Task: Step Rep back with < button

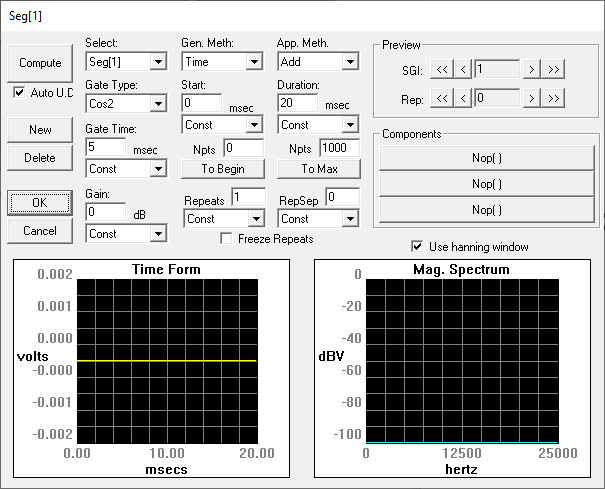Action: click(x=463, y=98)
